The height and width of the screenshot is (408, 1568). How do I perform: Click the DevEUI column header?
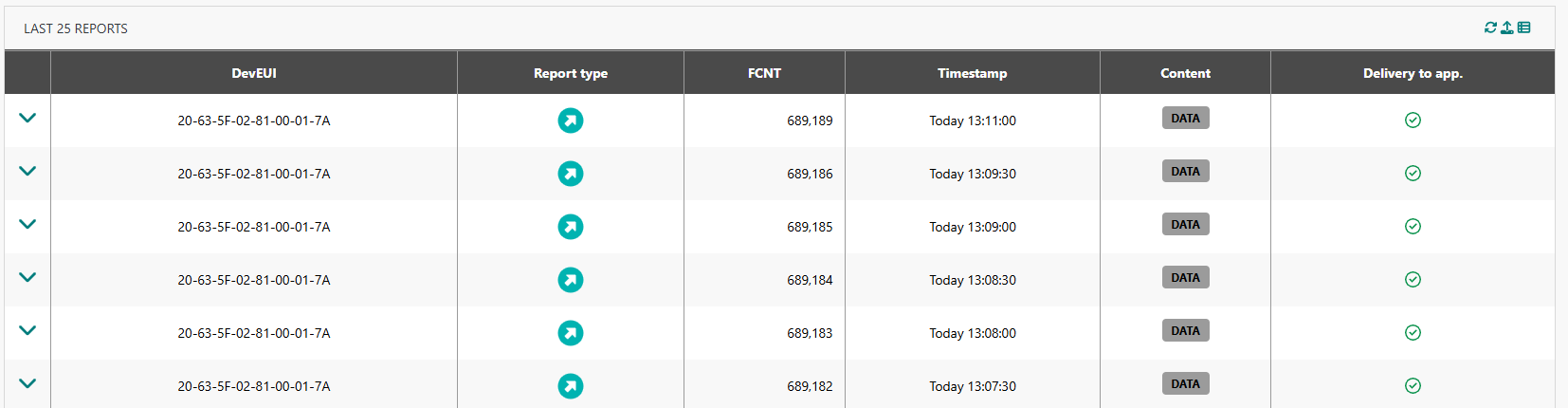click(x=254, y=73)
